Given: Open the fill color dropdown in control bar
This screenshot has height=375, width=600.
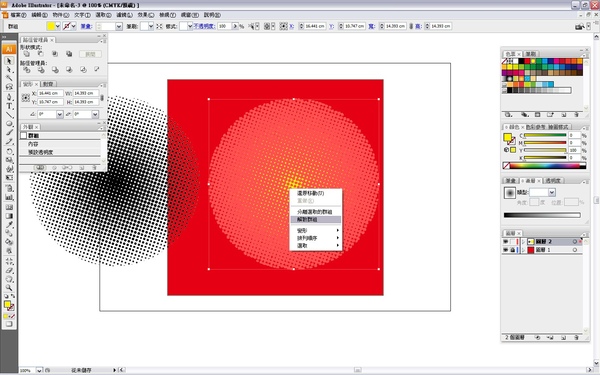Looking at the screenshot, I should pyautogui.click(x=58, y=26).
